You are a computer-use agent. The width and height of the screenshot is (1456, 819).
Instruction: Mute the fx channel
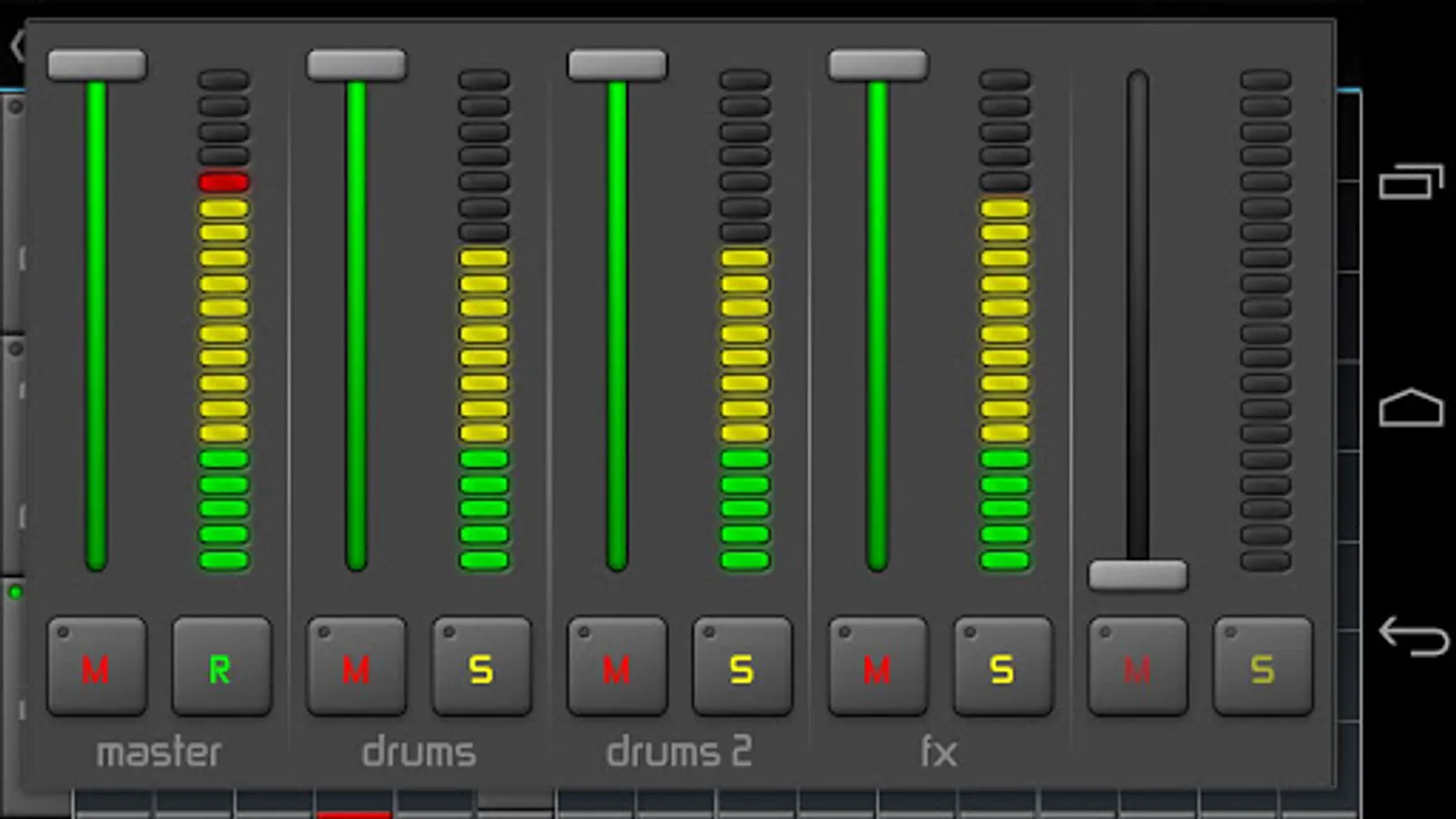(877, 667)
